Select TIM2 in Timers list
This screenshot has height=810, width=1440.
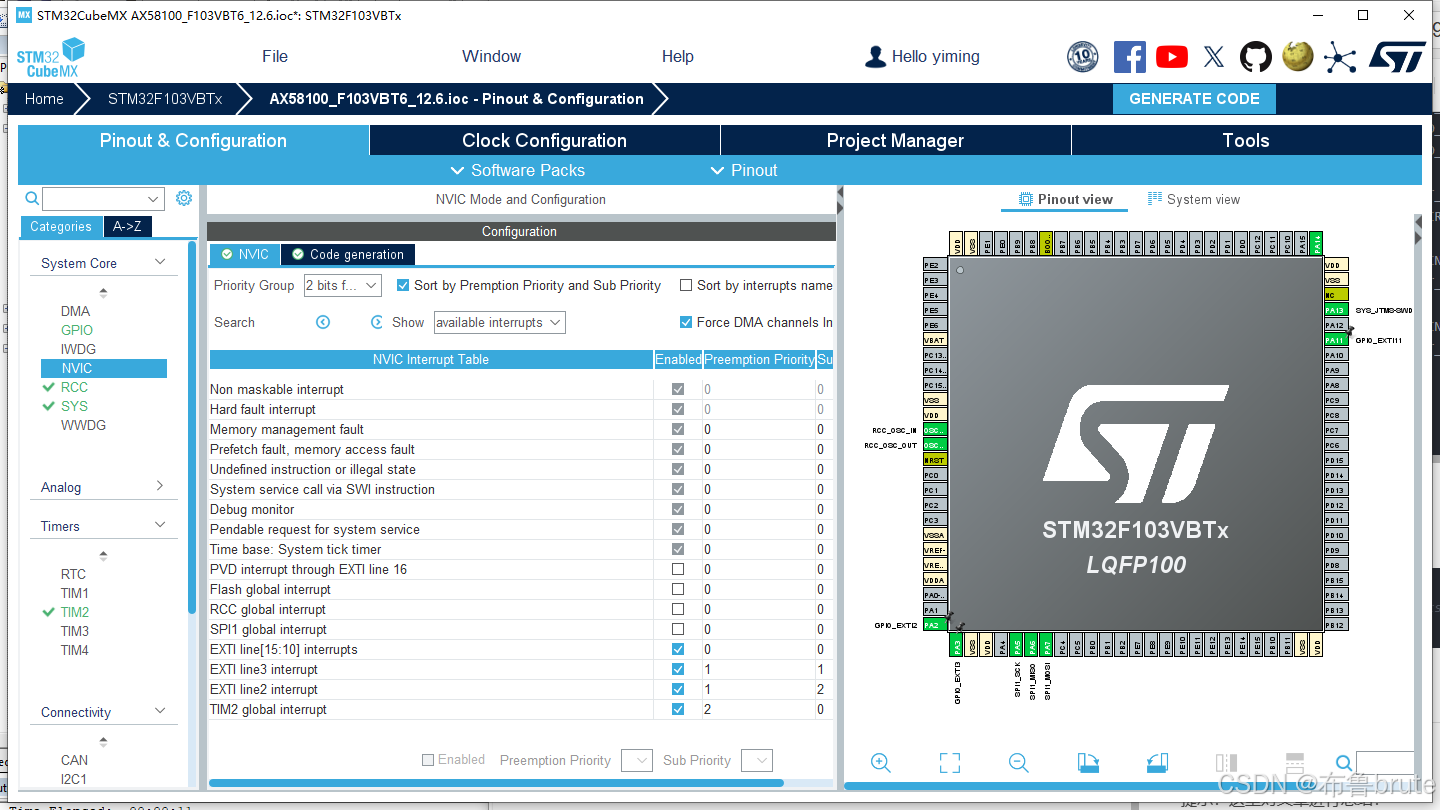click(75, 612)
